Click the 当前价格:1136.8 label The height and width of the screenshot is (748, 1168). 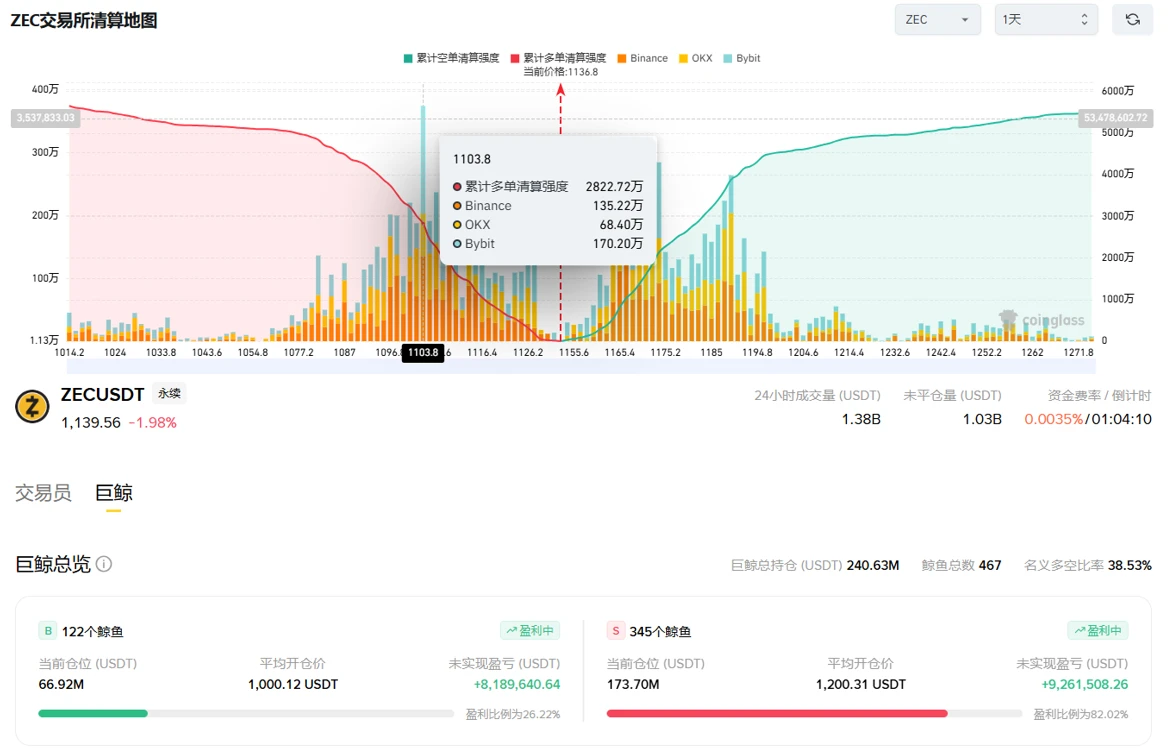561,72
